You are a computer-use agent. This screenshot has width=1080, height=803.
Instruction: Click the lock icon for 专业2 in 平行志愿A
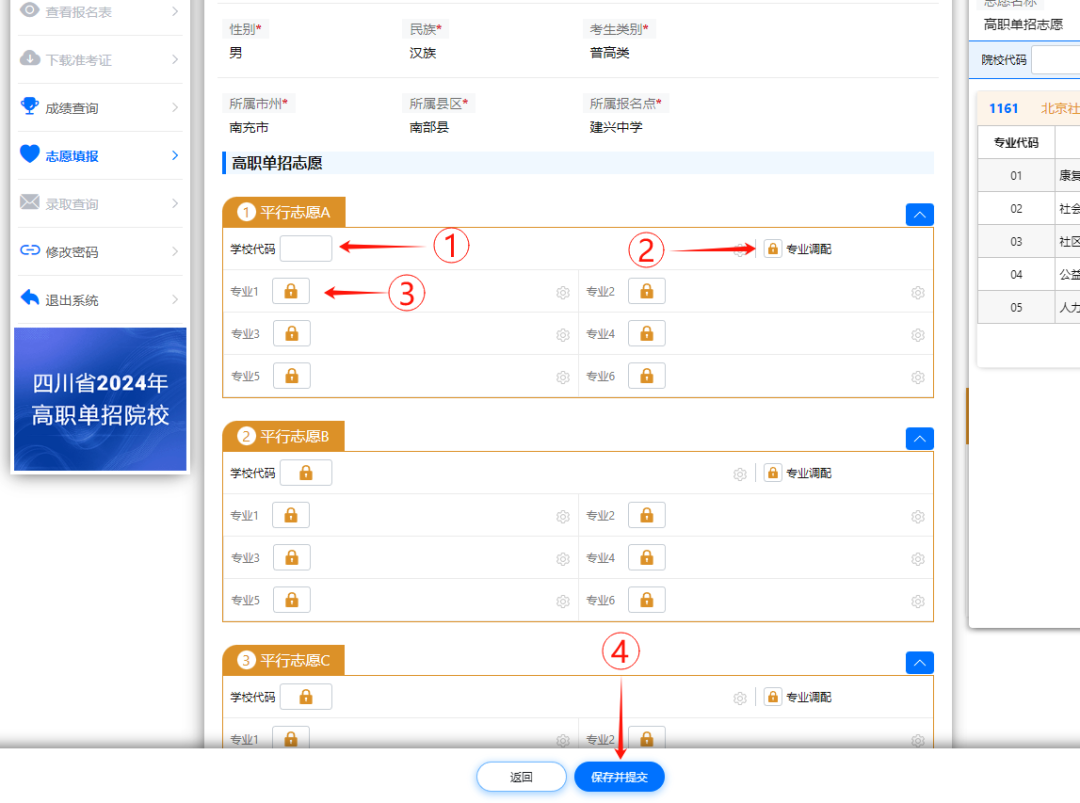click(x=646, y=291)
